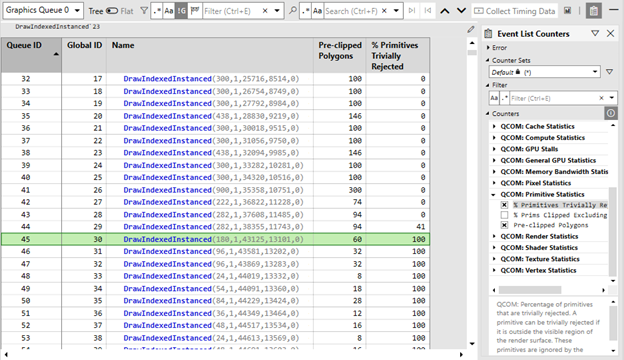Toggle regex option for the search box
Image resolution: width=624 pixels, height=360 pixels.
305,11
